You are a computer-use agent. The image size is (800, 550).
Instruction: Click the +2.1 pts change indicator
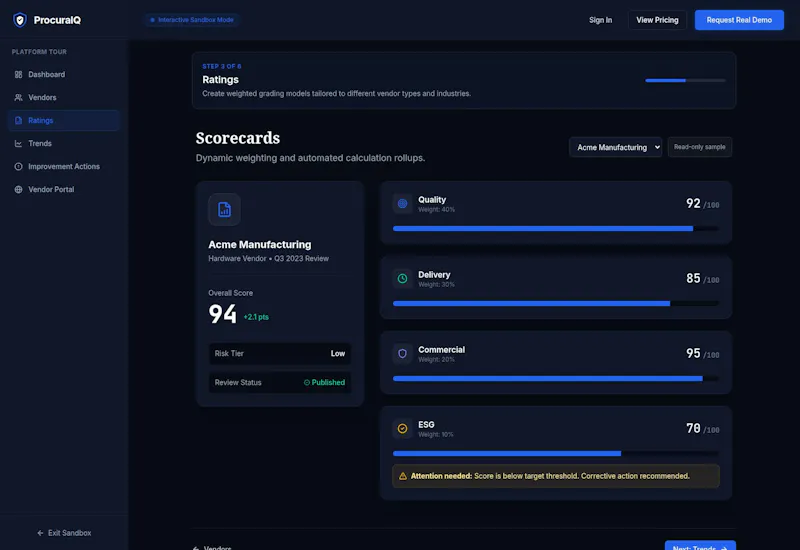[x=256, y=317]
